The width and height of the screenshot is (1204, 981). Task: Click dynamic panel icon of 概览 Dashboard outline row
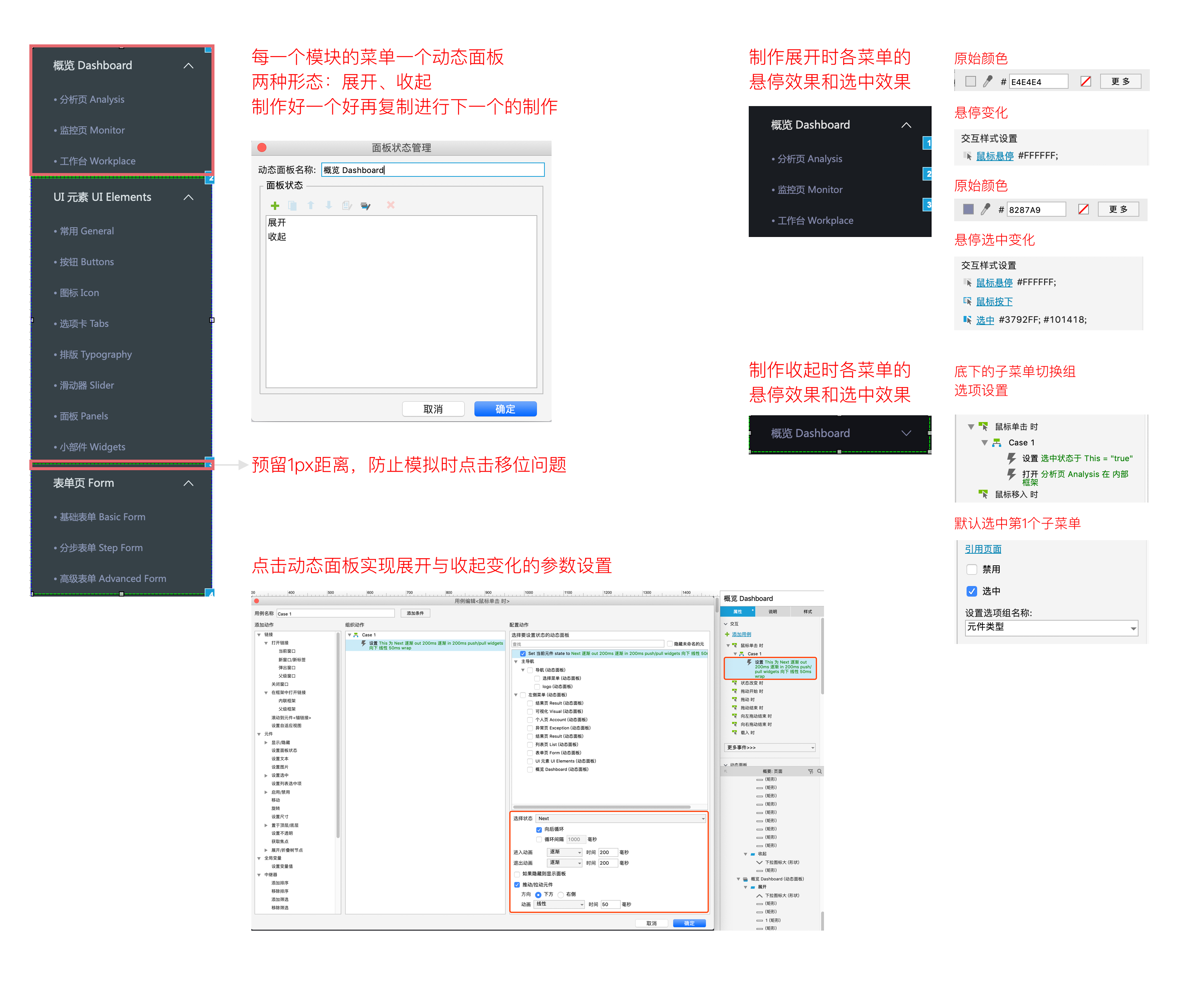(x=746, y=879)
